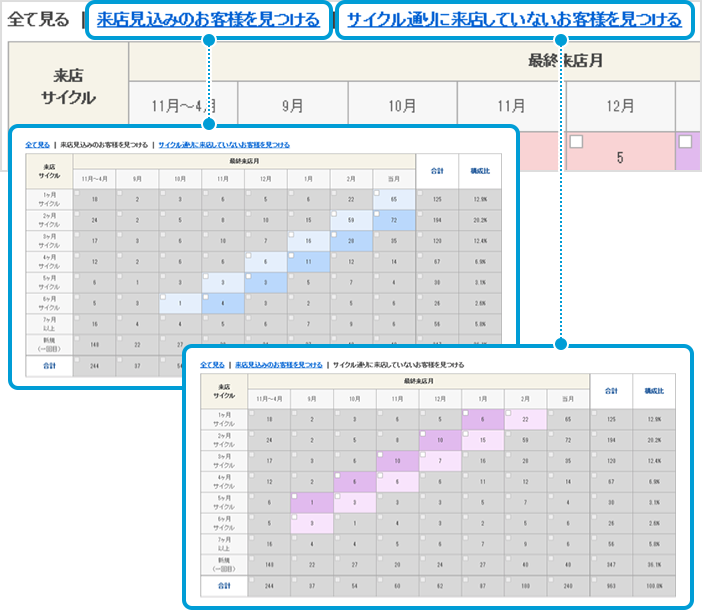702x610 pixels.
Task: Tick the light purple cell showing 7 in the 3ヶ月 row
Action: click(440, 460)
